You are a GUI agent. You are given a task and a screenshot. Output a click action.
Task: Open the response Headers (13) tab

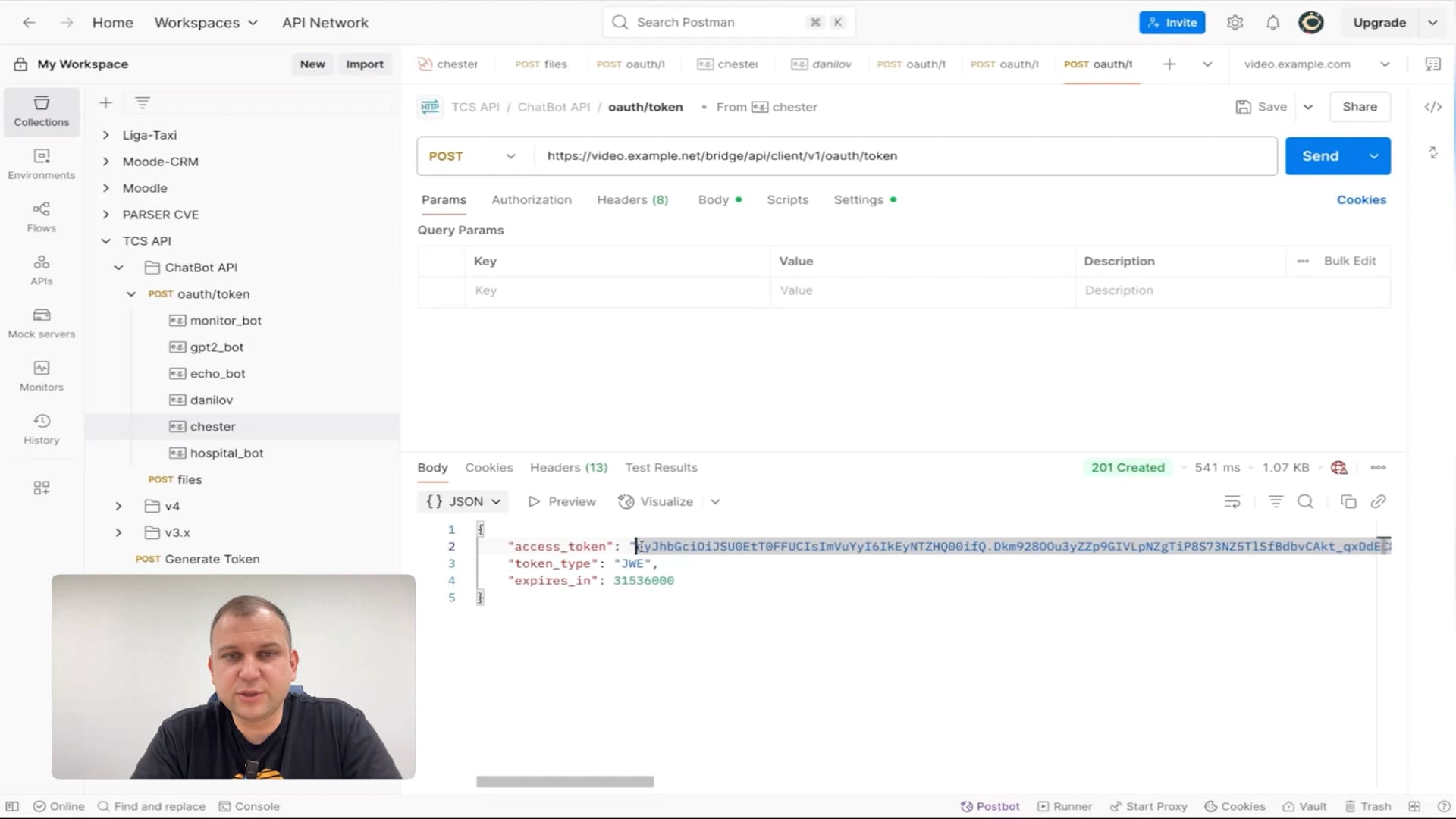pos(568,467)
